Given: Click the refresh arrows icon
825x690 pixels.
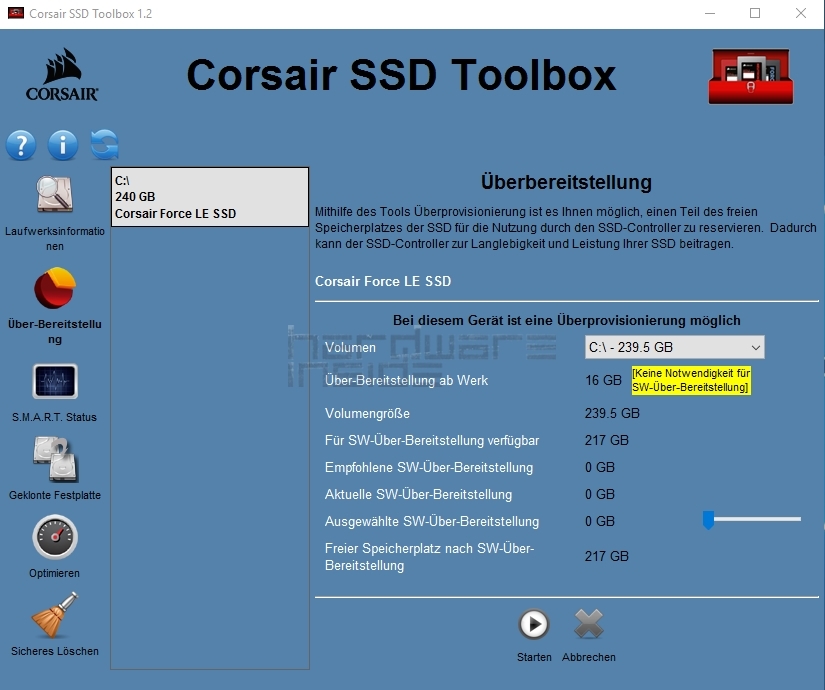Looking at the screenshot, I should [104, 145].
